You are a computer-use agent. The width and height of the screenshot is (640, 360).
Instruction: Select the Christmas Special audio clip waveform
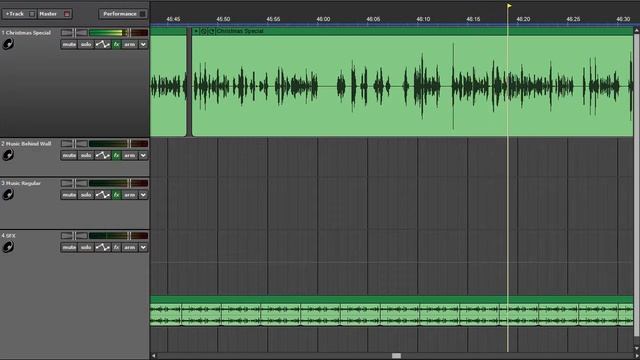tap(412, 86)
